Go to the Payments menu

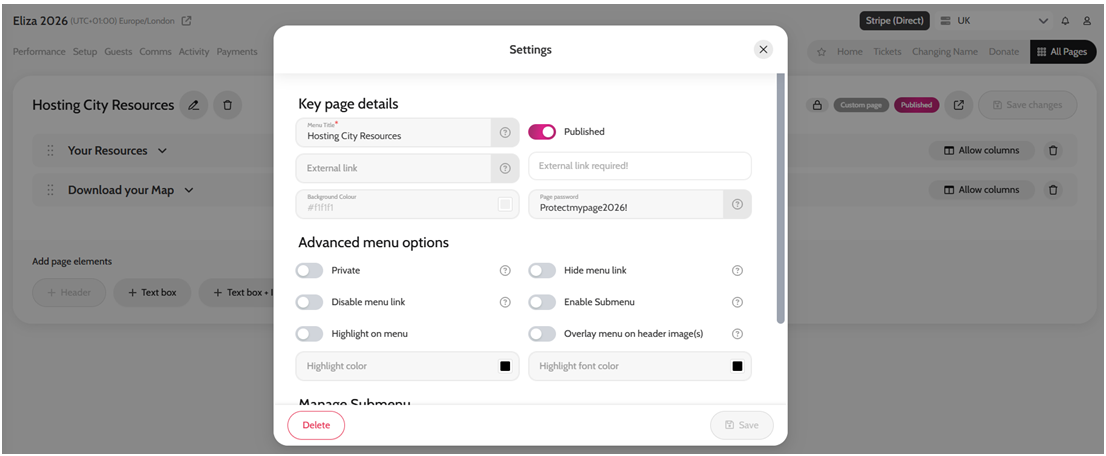(237, 52)
